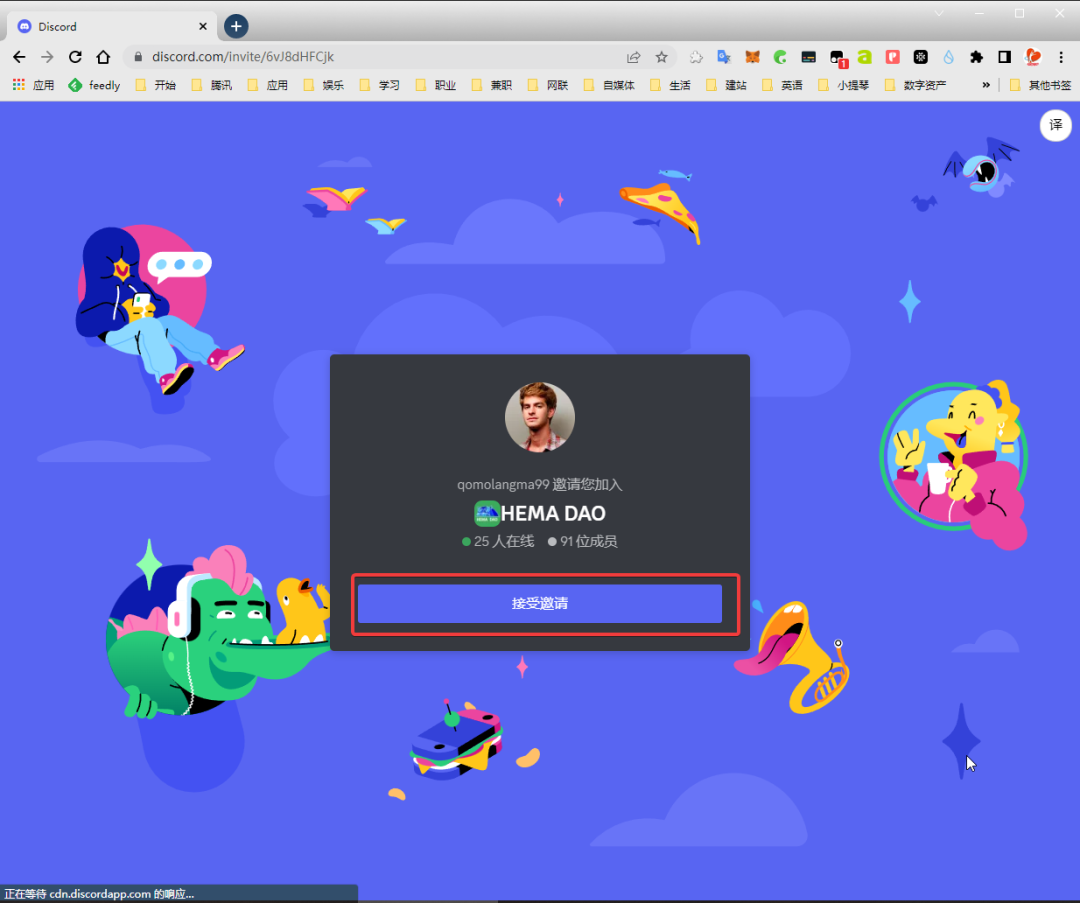Open the 娱乐 bookmark folder
Image resolution: width=1080 pixels, height=903 pixels.
(x=324, y=85)
